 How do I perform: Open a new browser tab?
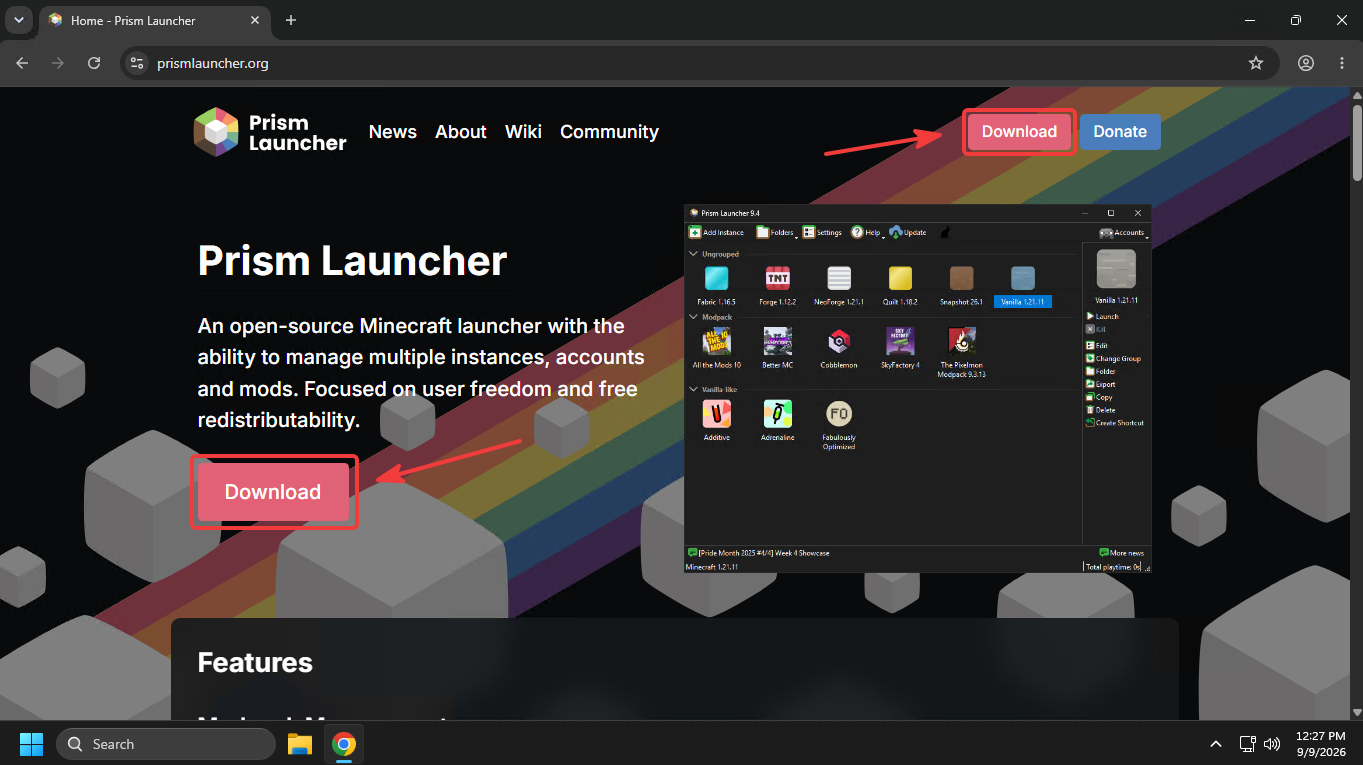point(291,20)
